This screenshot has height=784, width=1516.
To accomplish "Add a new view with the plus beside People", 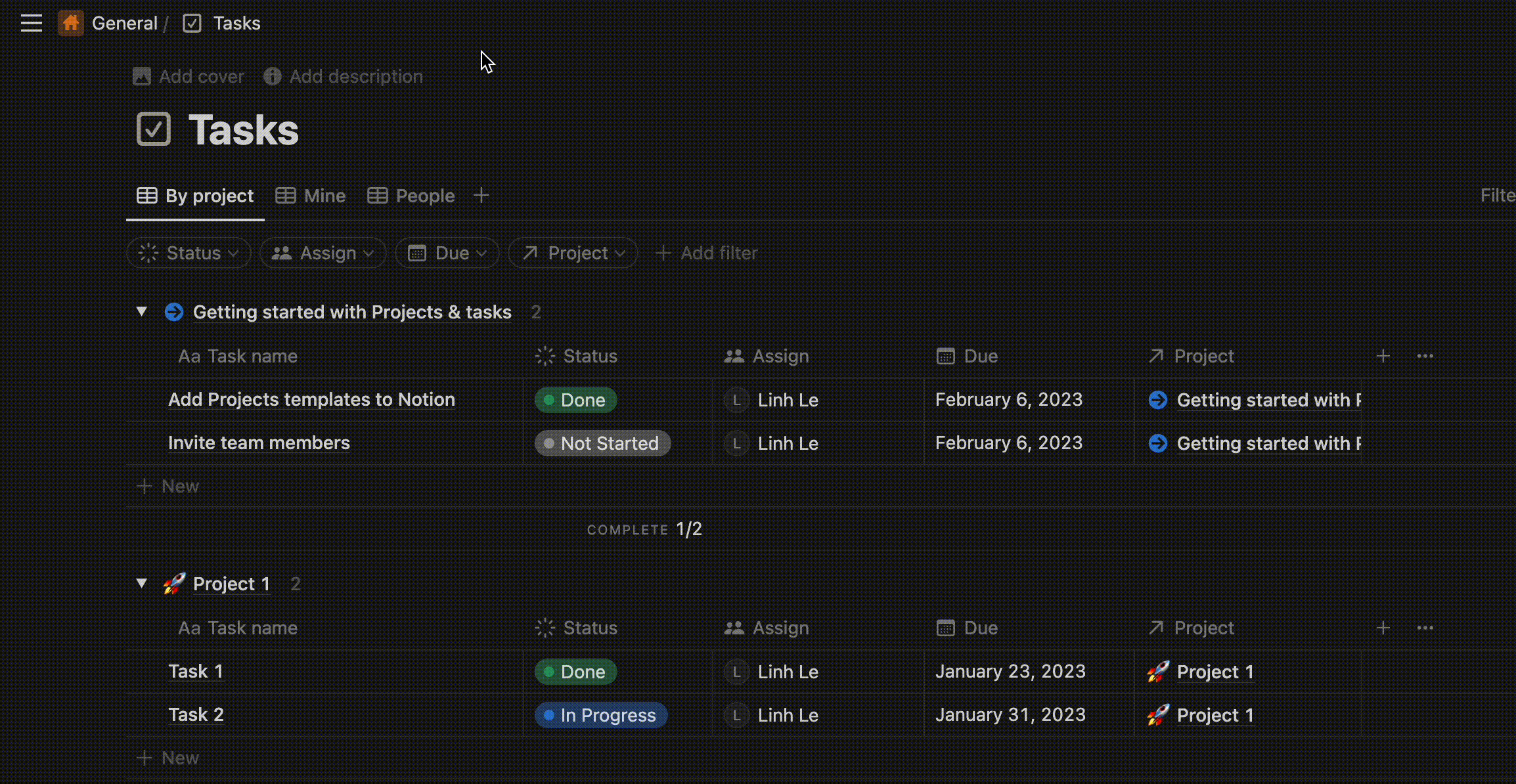I will [x=481, y=195].
